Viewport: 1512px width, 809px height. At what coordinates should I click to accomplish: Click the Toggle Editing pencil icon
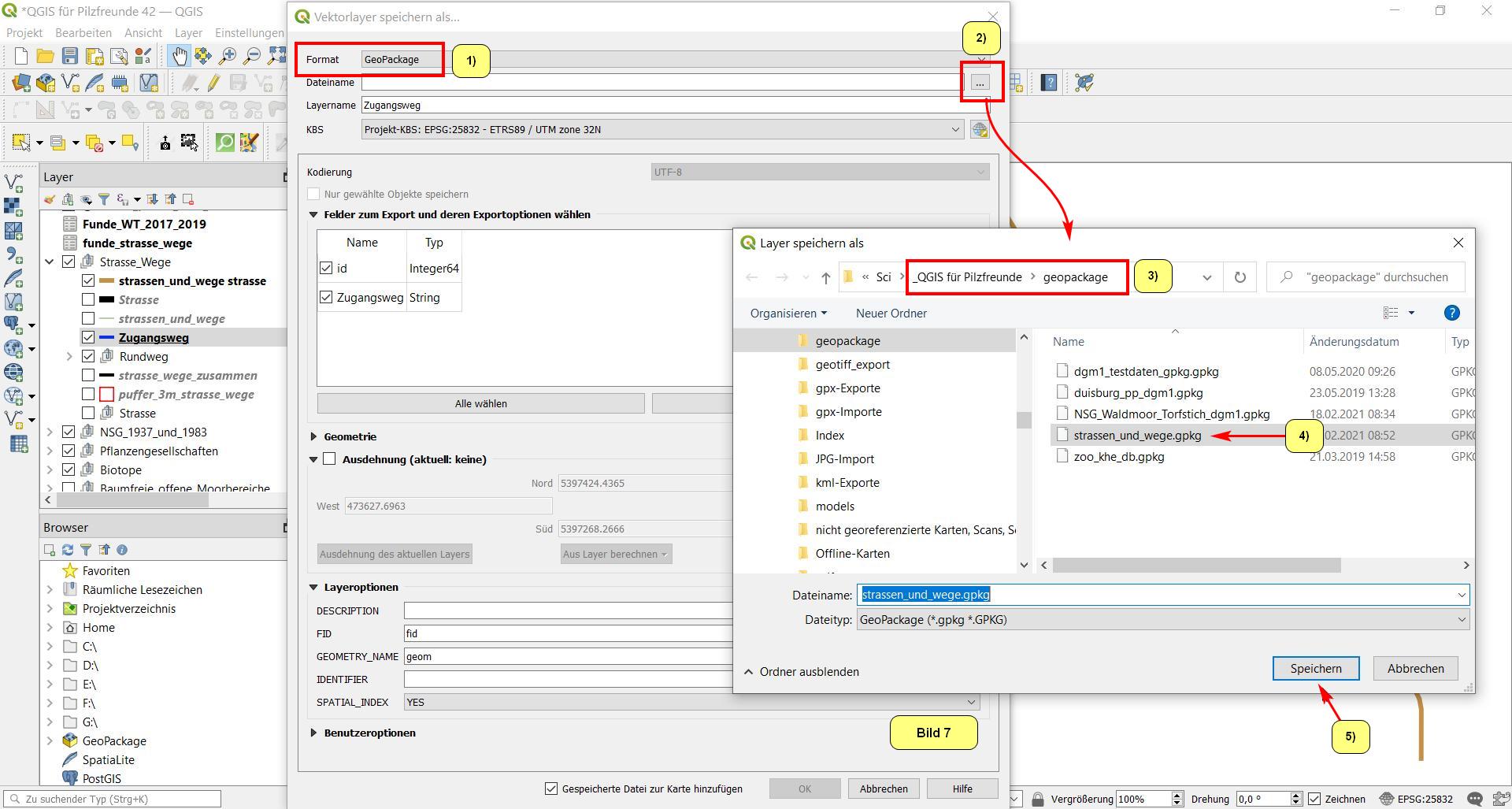click(x=213, y=83)
